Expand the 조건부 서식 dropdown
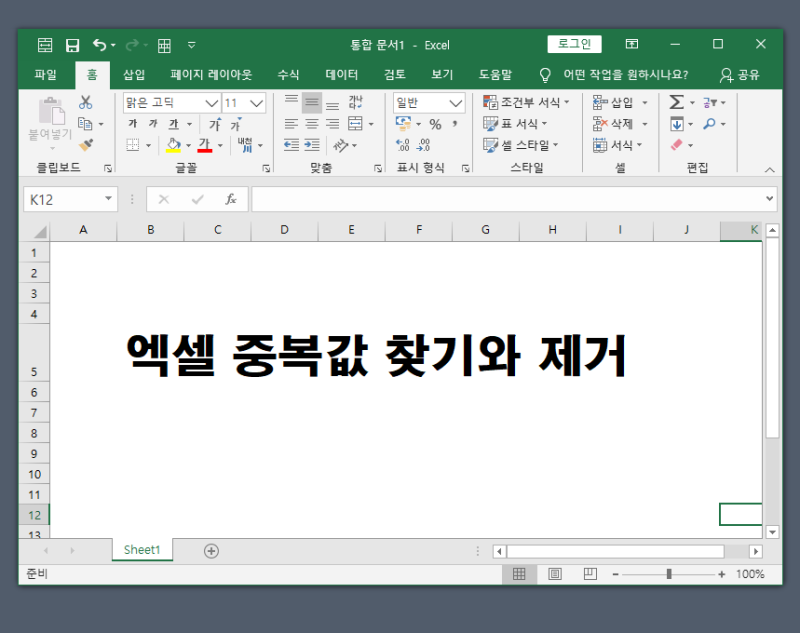 [x=527, y=102]
